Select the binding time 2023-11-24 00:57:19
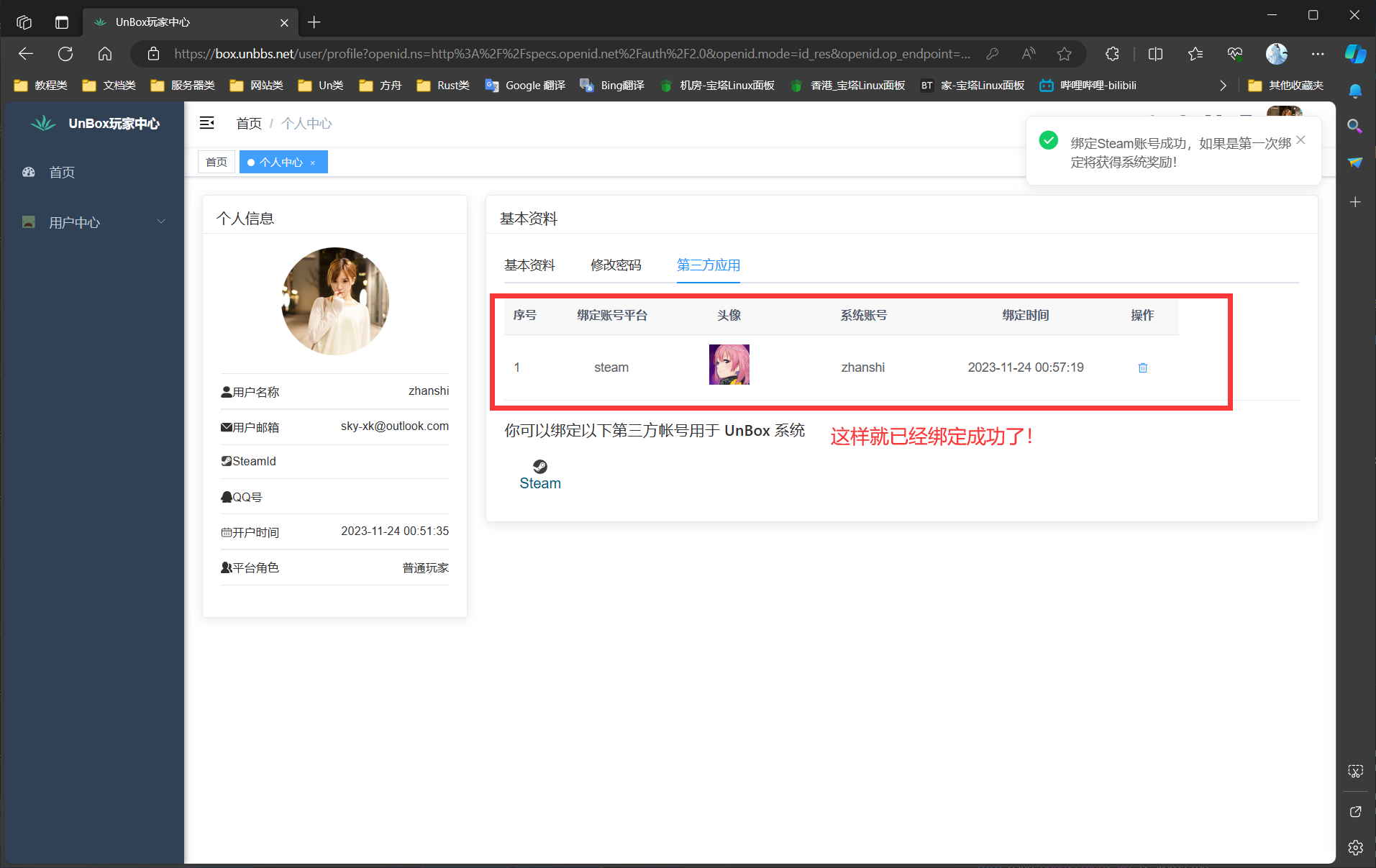Viewport: 1376px width, 868px height. (x=1026, y=367)
